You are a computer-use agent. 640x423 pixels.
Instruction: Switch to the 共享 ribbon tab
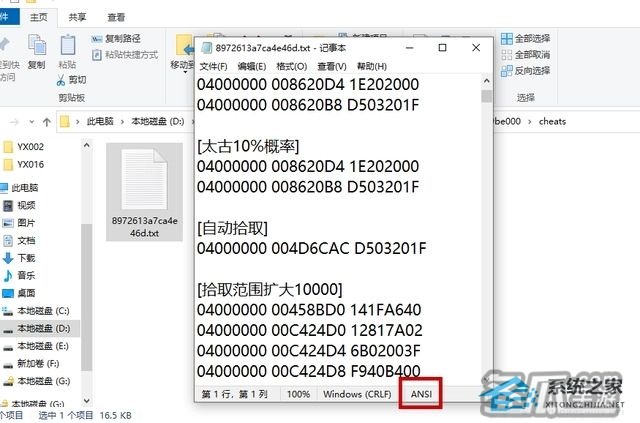coord(77,17)
